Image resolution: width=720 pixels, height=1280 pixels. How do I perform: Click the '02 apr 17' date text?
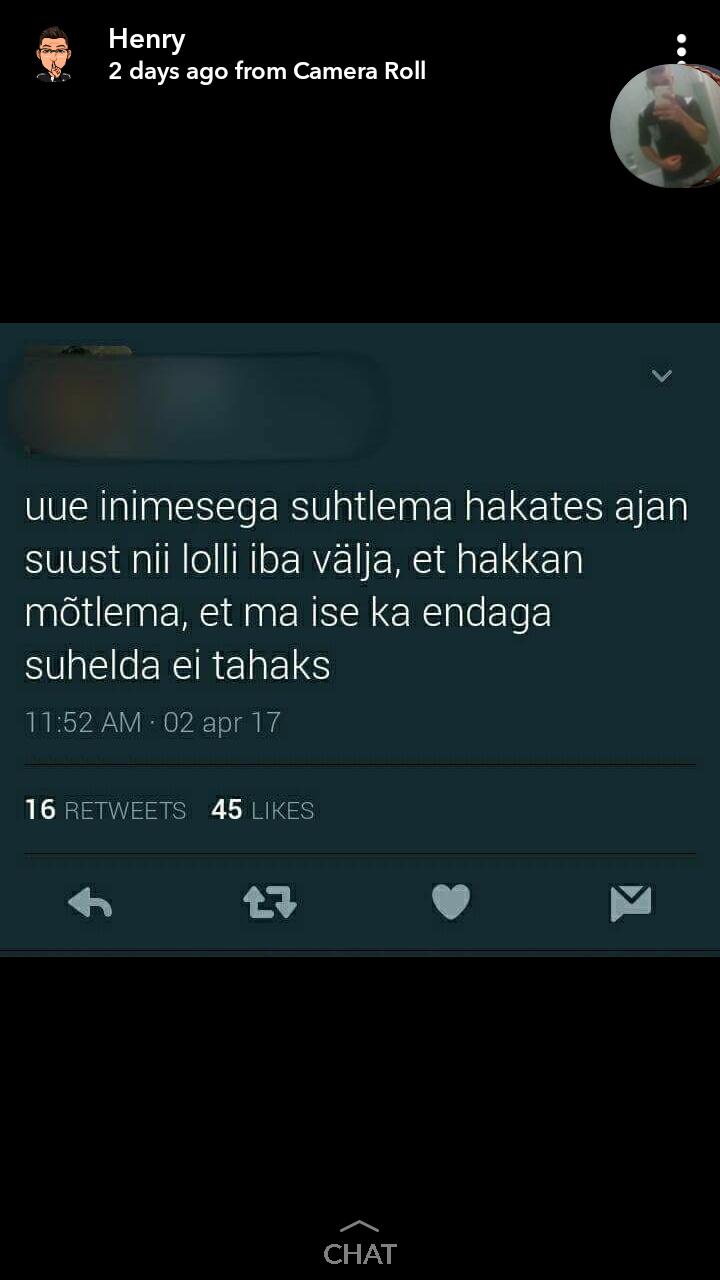point(222,722)
